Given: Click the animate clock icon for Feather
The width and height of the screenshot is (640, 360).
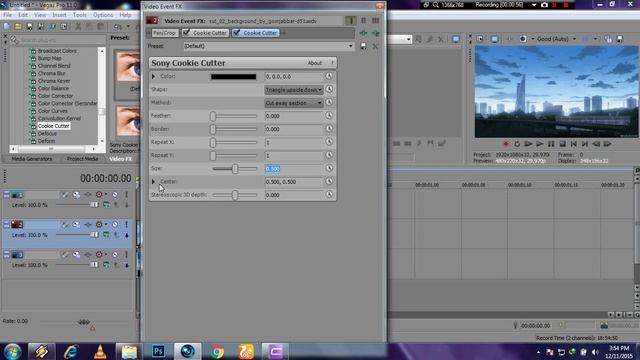Looking at the screenshot, I should point(329,116).
